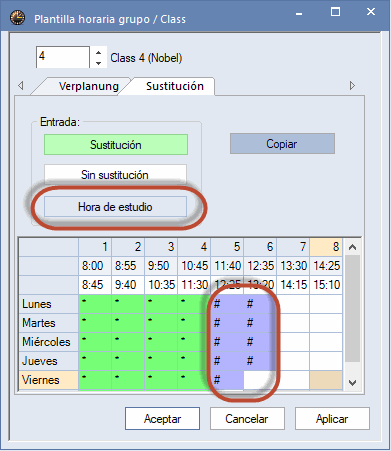Confirm with the Aceptar button
Screen dimensions: 391x451
click(x=162, y=419)
